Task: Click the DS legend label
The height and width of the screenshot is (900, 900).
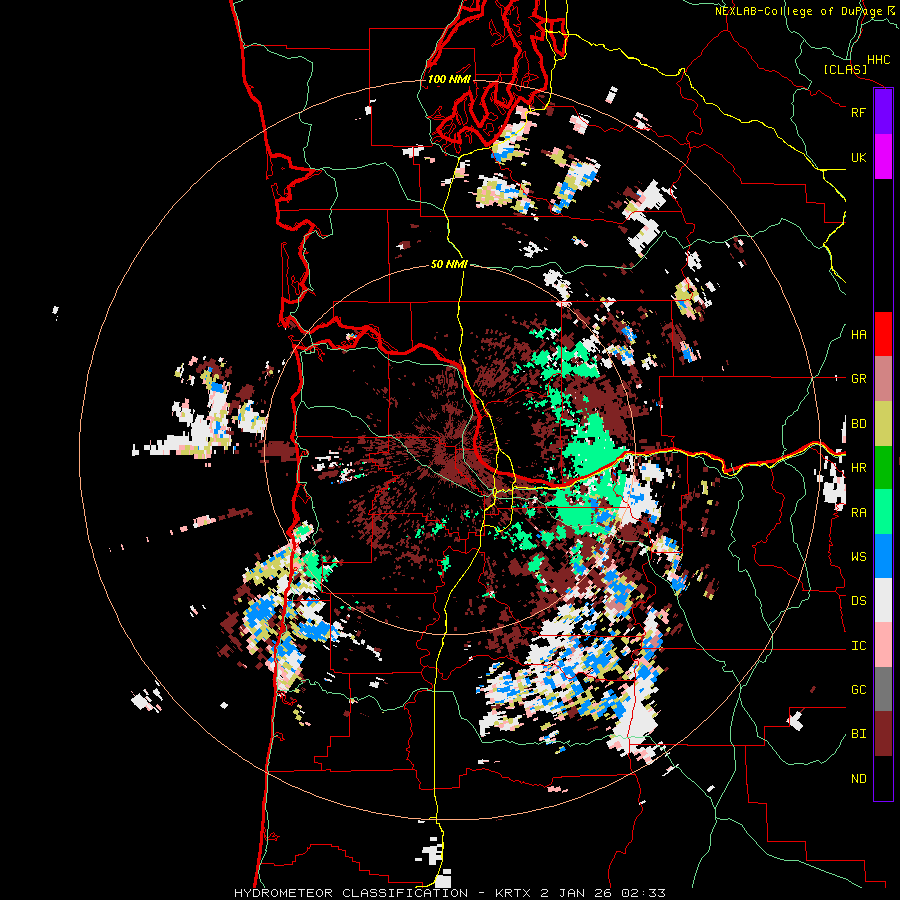Action: pos(858,600)
